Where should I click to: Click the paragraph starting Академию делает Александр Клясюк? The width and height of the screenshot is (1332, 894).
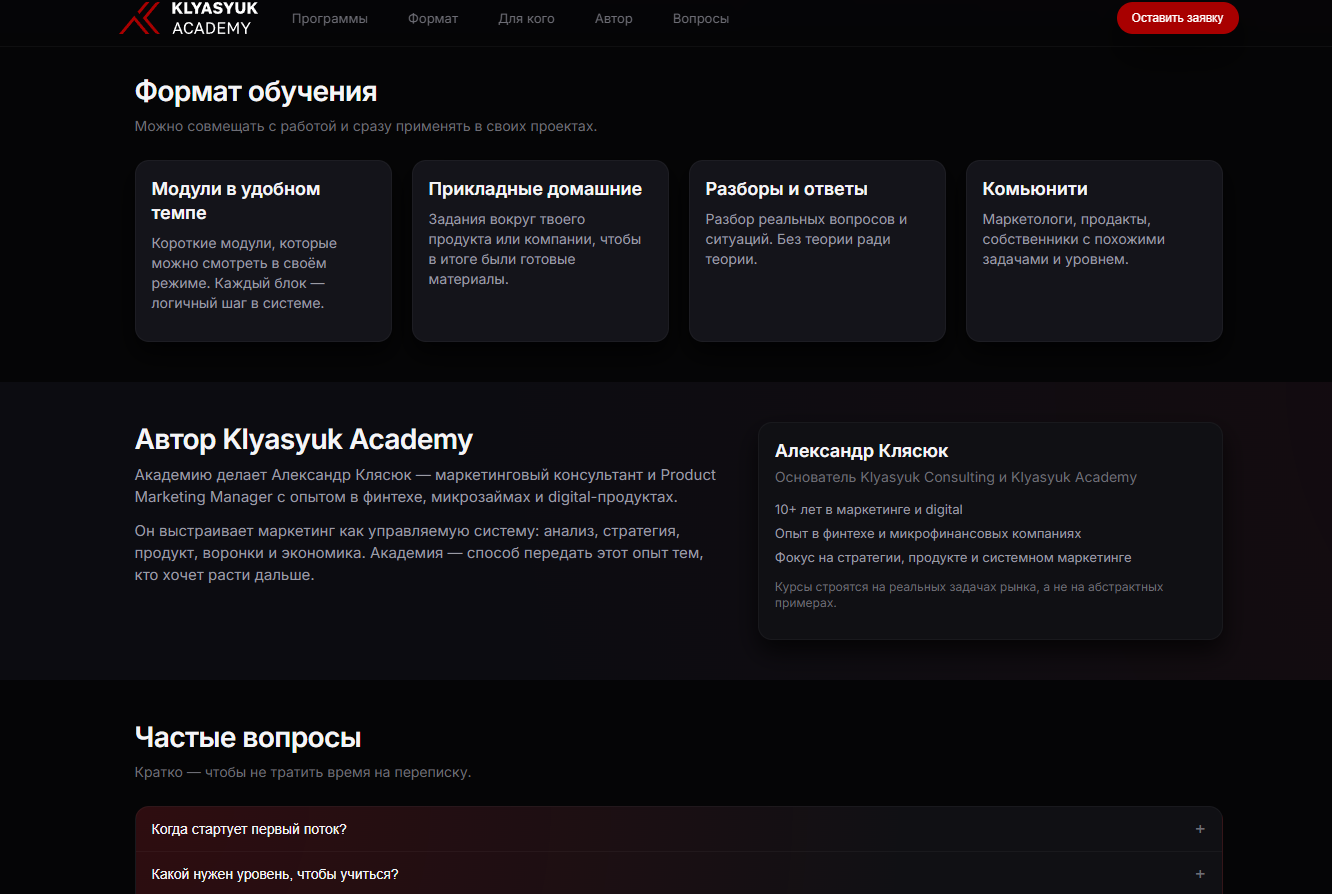[425, 486]
